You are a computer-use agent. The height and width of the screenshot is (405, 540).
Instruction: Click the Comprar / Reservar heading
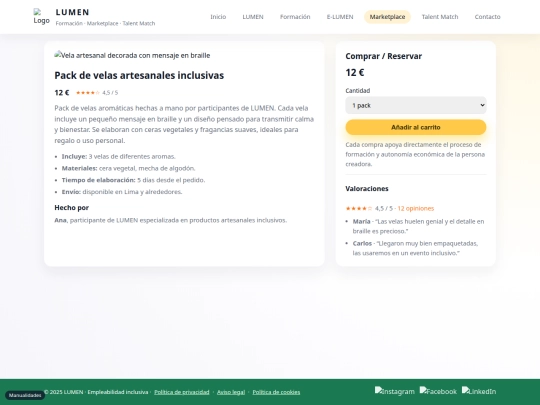pyautogui.click(x=384, y=56)
